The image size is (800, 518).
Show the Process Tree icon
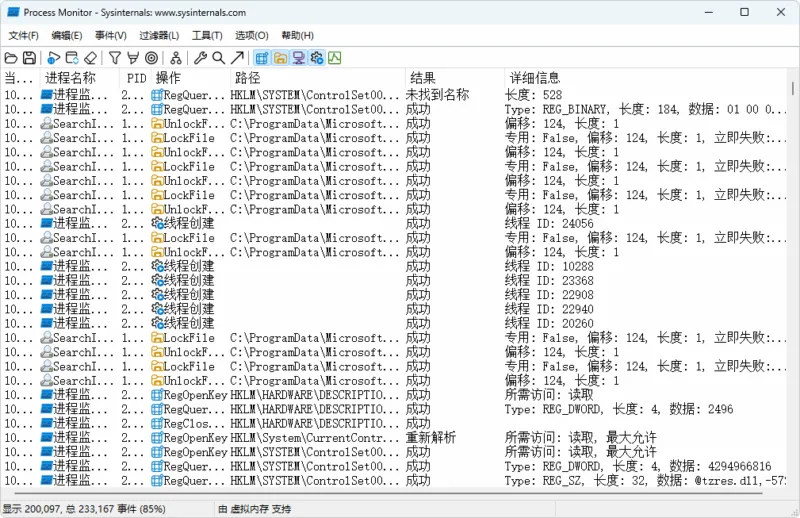pyautogui.click(x=176, y=58)
